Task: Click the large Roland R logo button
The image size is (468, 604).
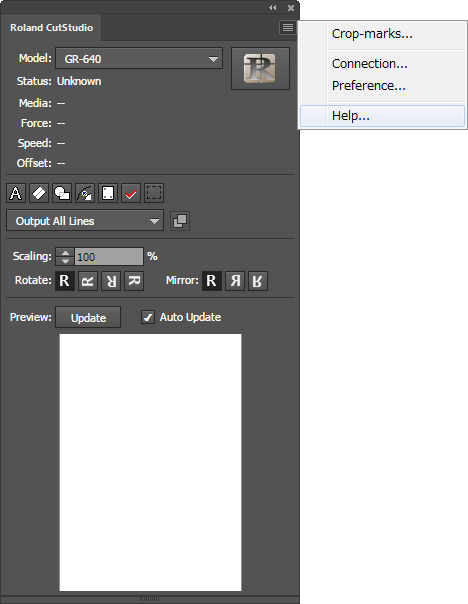Action: (x=260, y=69)
